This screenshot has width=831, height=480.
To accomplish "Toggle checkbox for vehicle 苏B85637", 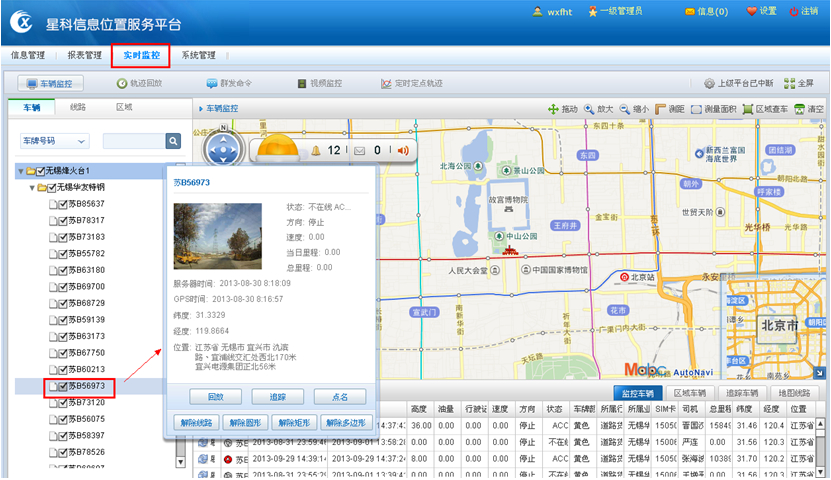I will (x=62, y=204).
